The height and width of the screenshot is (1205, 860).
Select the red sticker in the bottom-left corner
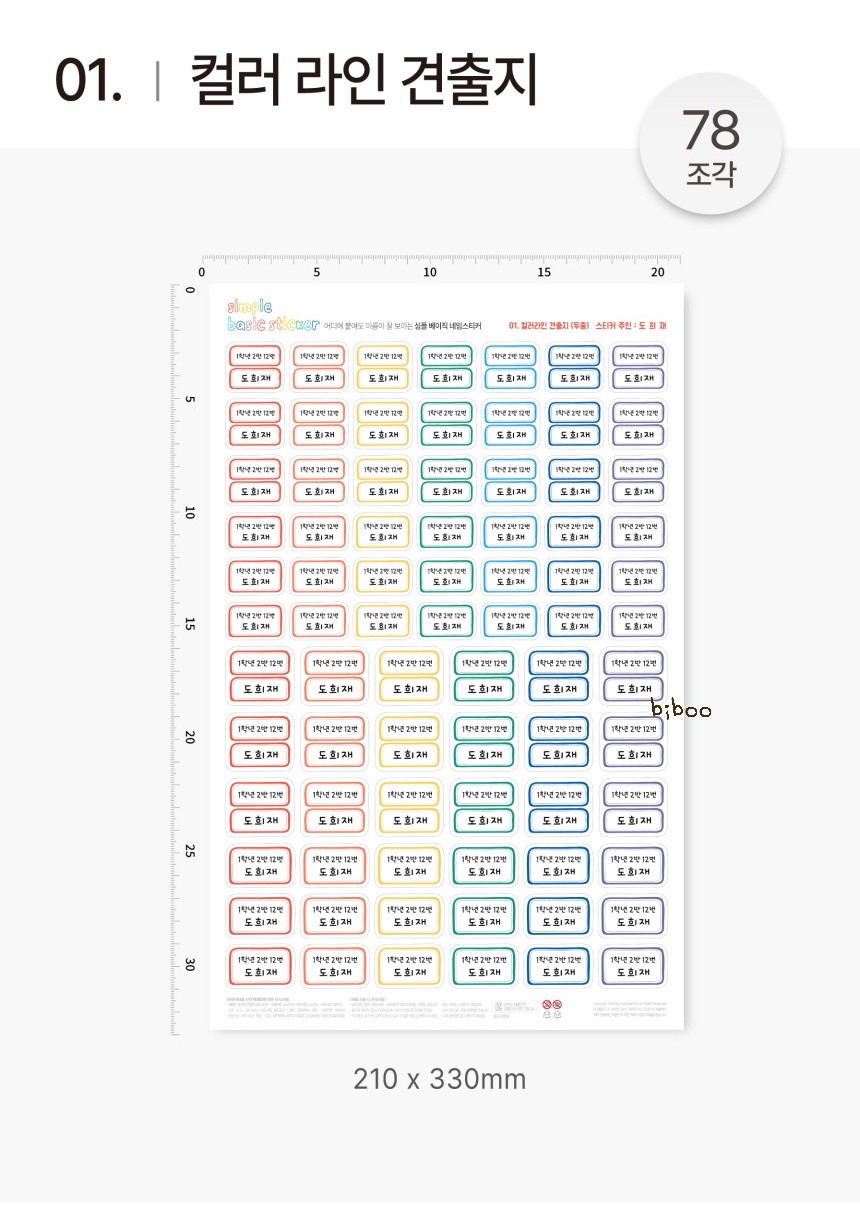point(261,965)
